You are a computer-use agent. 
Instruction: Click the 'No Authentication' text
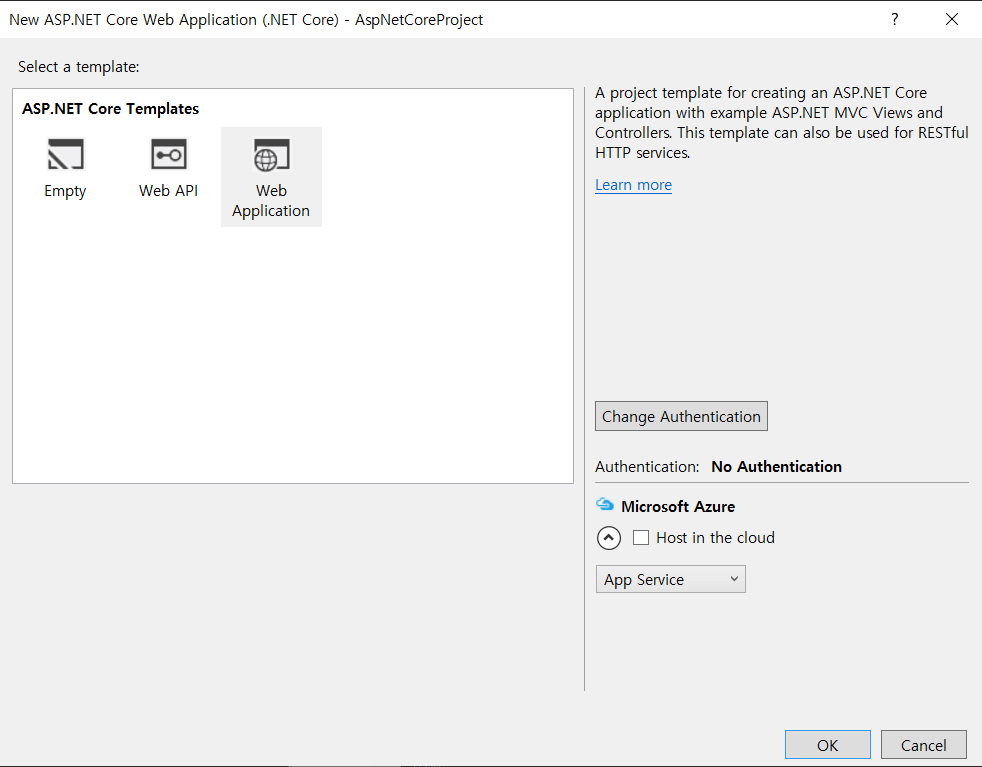(x=777, y=466)
